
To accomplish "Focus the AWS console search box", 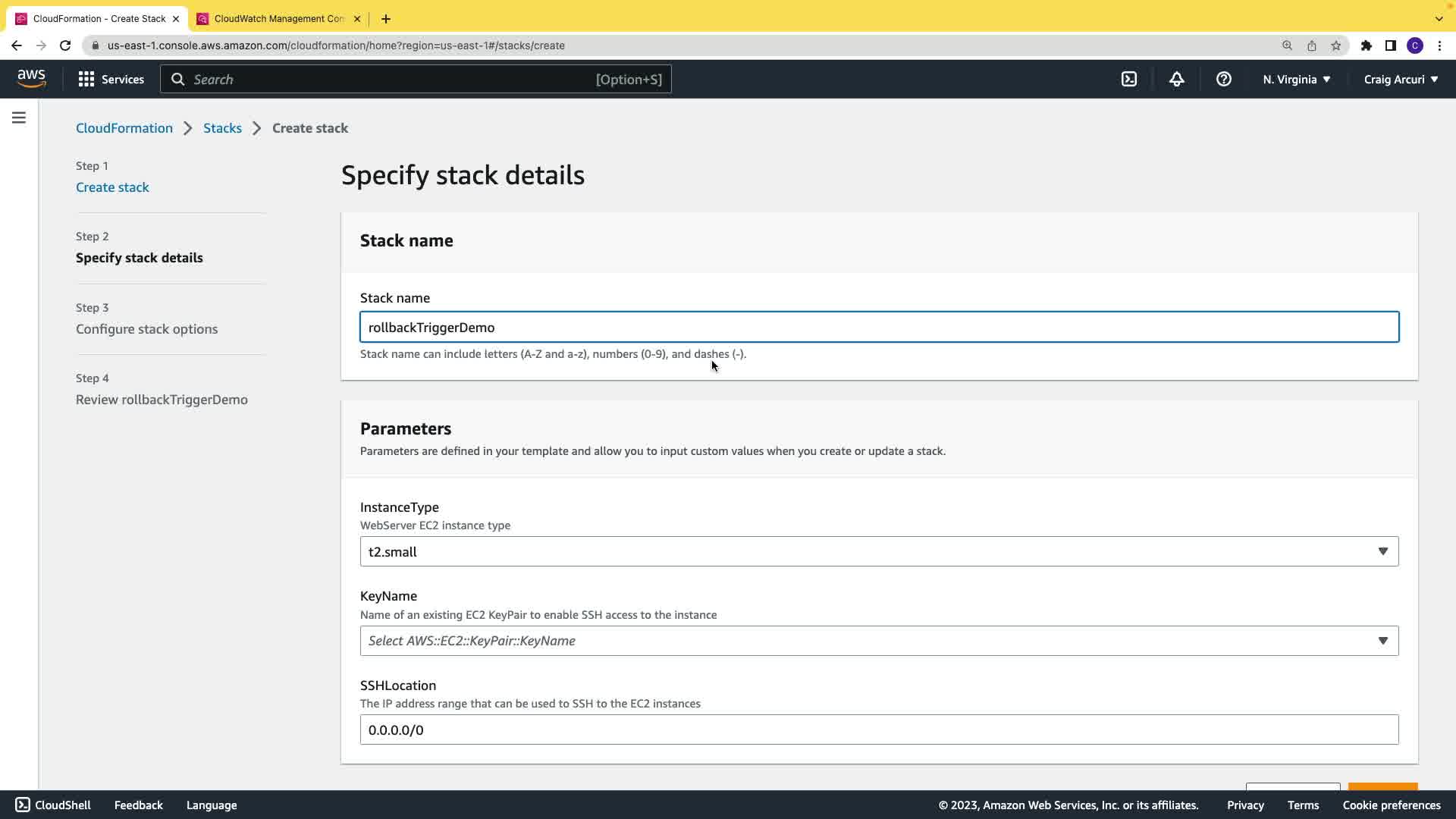I will point(416,79).
